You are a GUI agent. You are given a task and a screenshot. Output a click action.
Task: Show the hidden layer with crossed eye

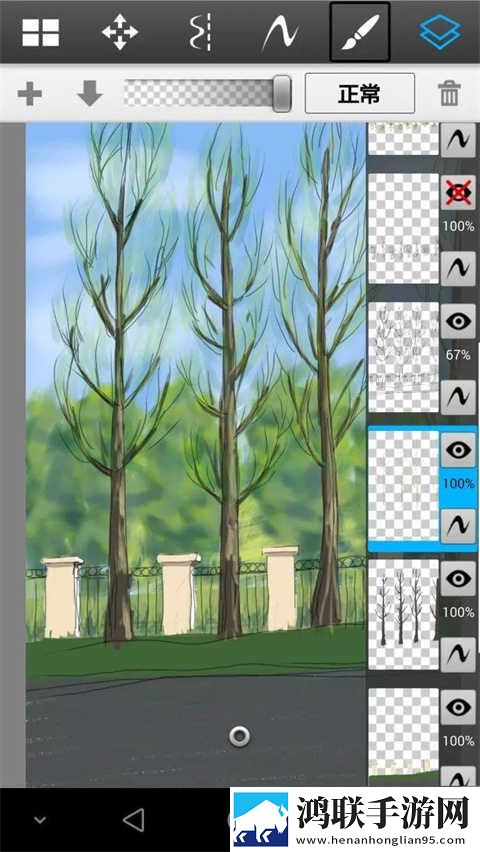[x=458, y=192]
